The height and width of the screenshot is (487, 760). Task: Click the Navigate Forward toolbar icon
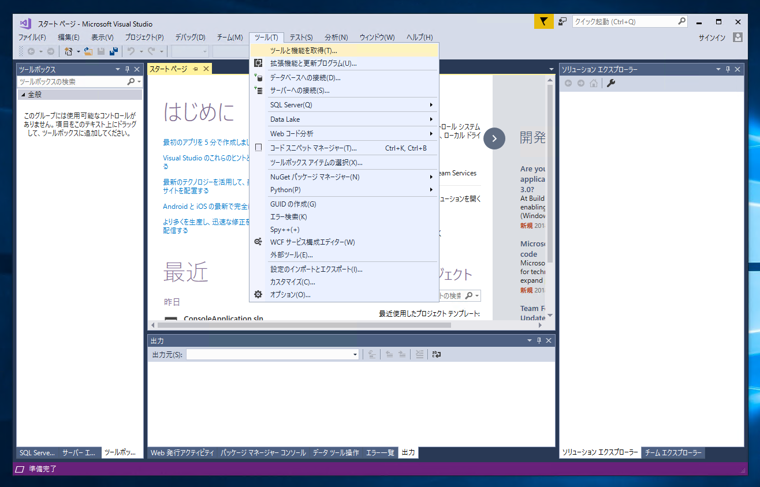point(50,51)
